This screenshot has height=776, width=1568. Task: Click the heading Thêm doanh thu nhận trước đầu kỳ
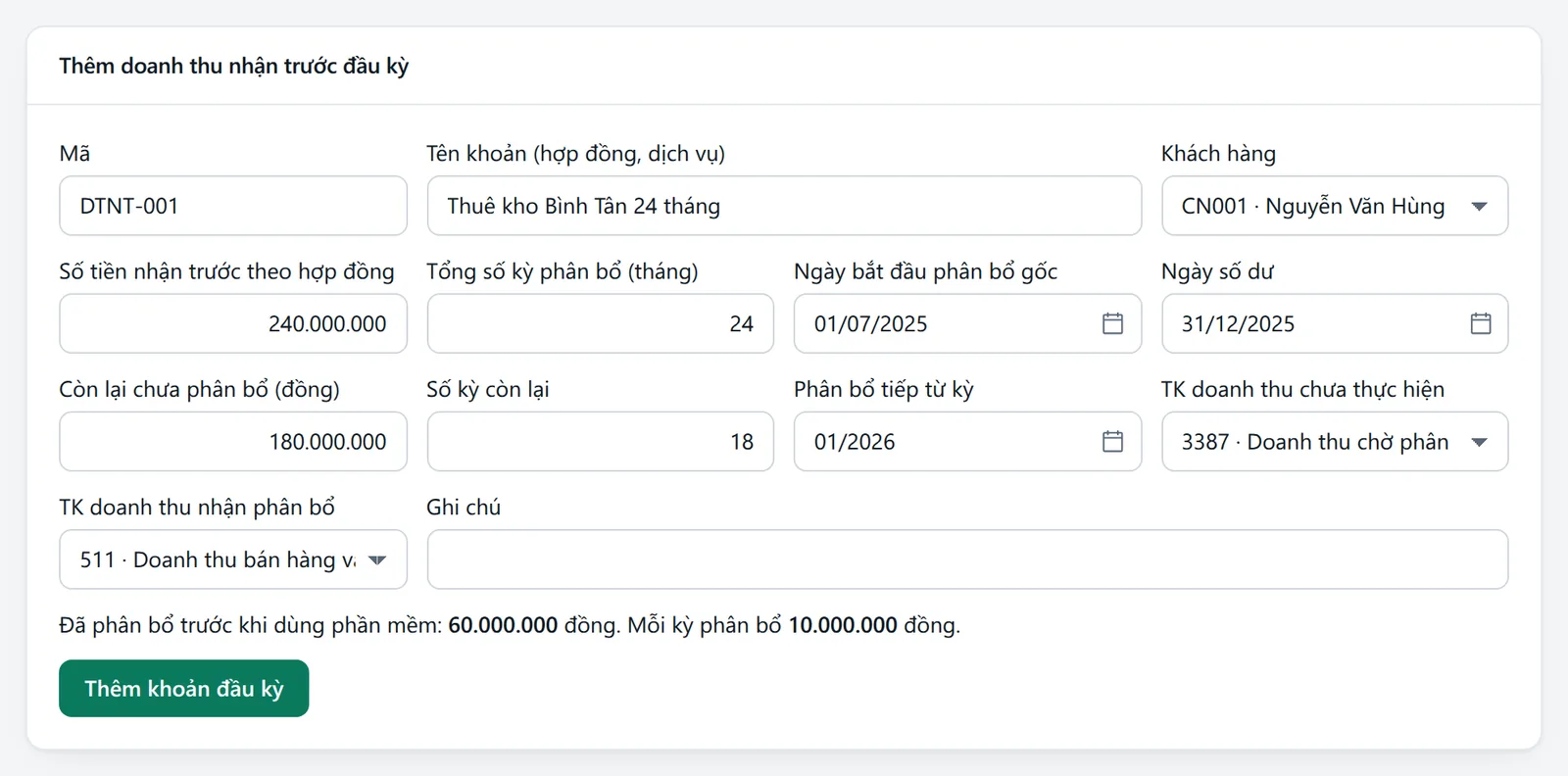(234, 66)
